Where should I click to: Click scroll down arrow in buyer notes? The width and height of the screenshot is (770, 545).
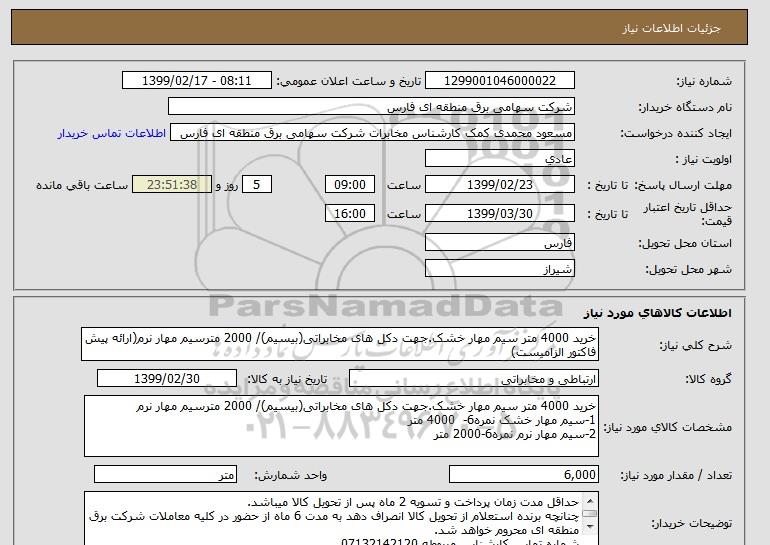590,527
